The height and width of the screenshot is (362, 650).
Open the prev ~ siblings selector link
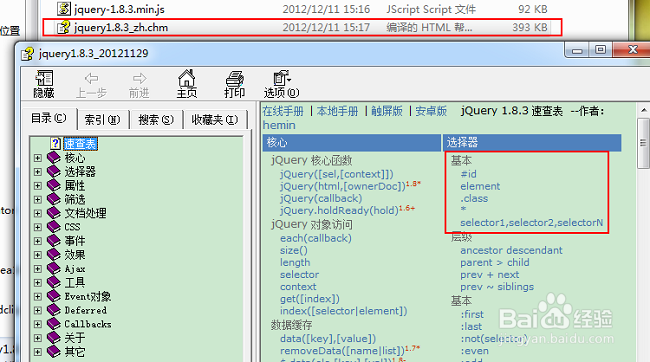497,287
